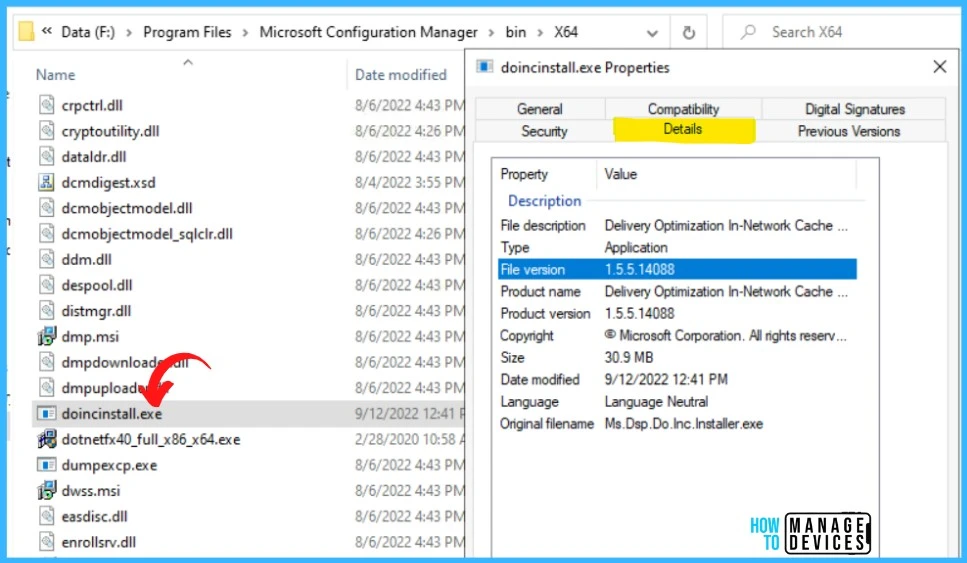Click the distmgr.dll file icon
This screenshot has width=967, height=563.
(x=47, y=311)
